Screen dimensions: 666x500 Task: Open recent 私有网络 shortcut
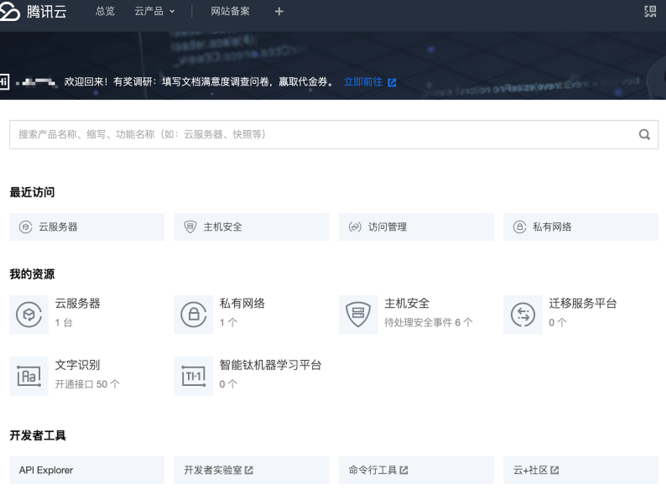coord(581,227)
